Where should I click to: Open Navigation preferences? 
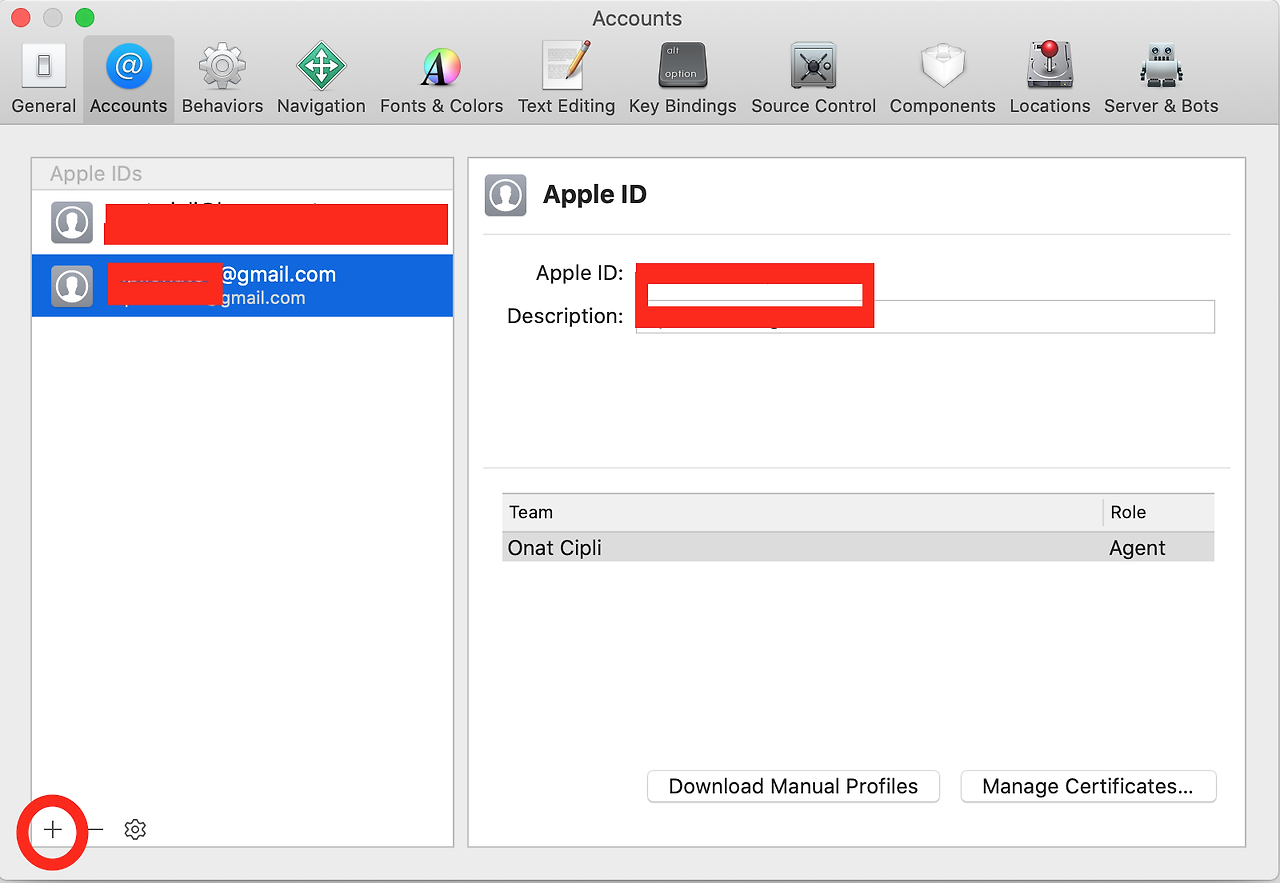coord(321,80)
